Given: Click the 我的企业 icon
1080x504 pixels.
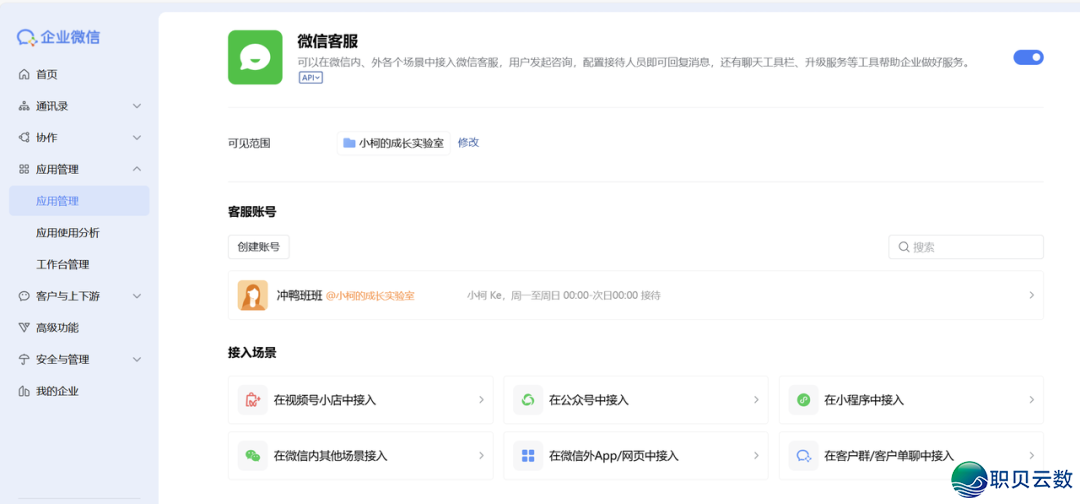Looking at the screenshot, I should (24, 391).
